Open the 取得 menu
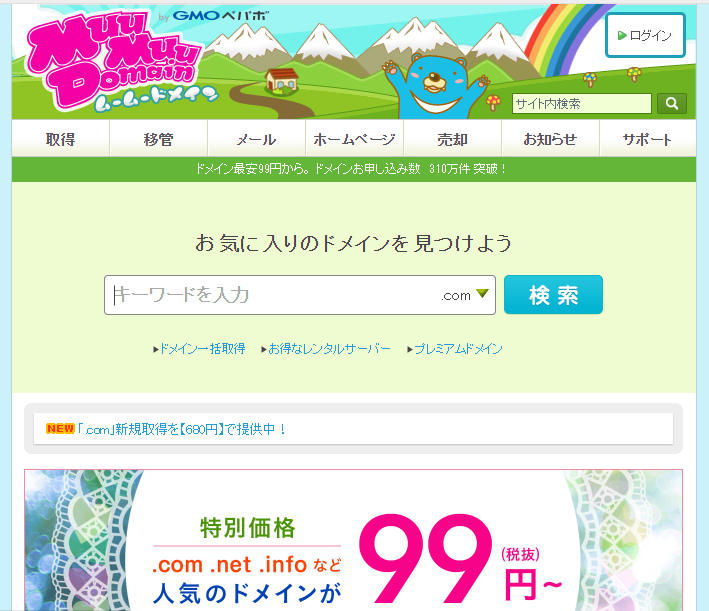 (61, 139)
